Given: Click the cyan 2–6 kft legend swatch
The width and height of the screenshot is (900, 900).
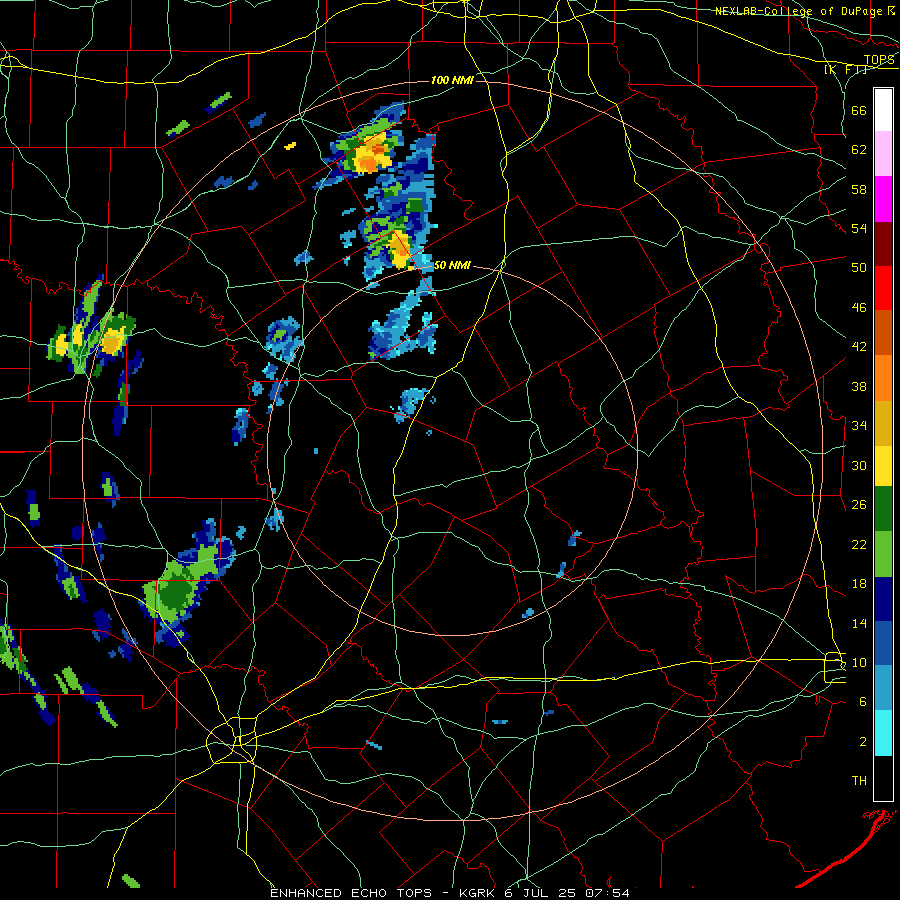Looking at the screenshot, I should click(883, 733).
